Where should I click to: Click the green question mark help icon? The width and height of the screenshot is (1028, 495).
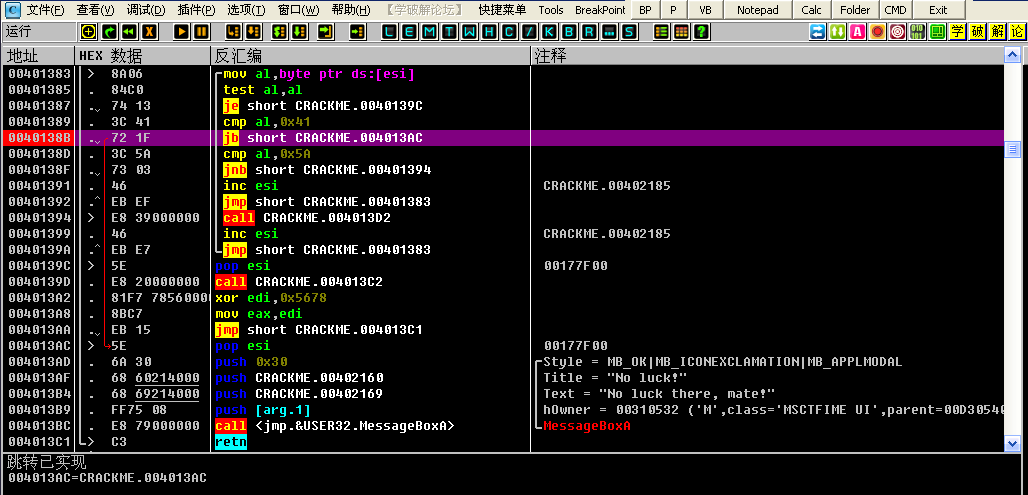(702, 31)
